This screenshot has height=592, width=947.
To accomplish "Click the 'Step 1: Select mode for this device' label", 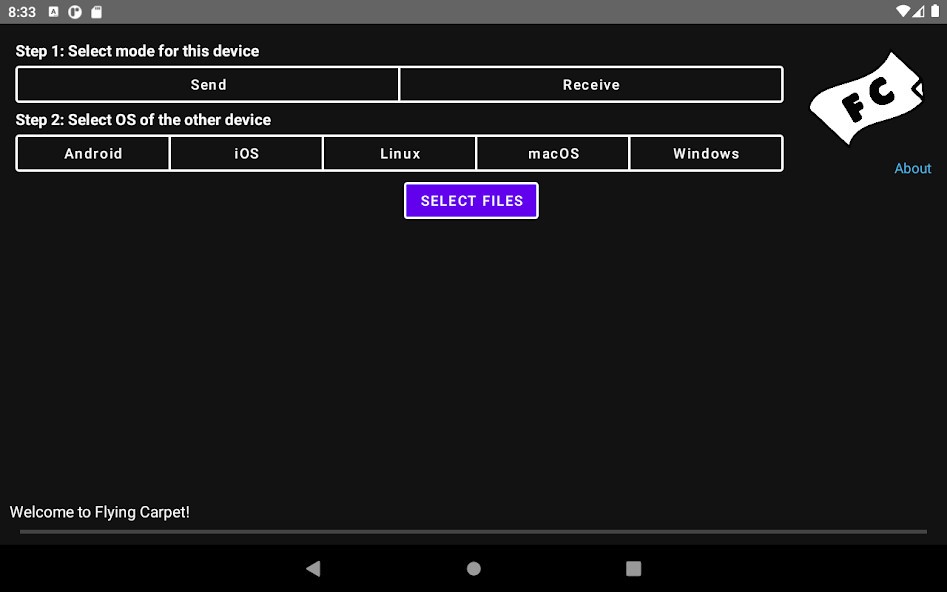I will tap(137, 51).
